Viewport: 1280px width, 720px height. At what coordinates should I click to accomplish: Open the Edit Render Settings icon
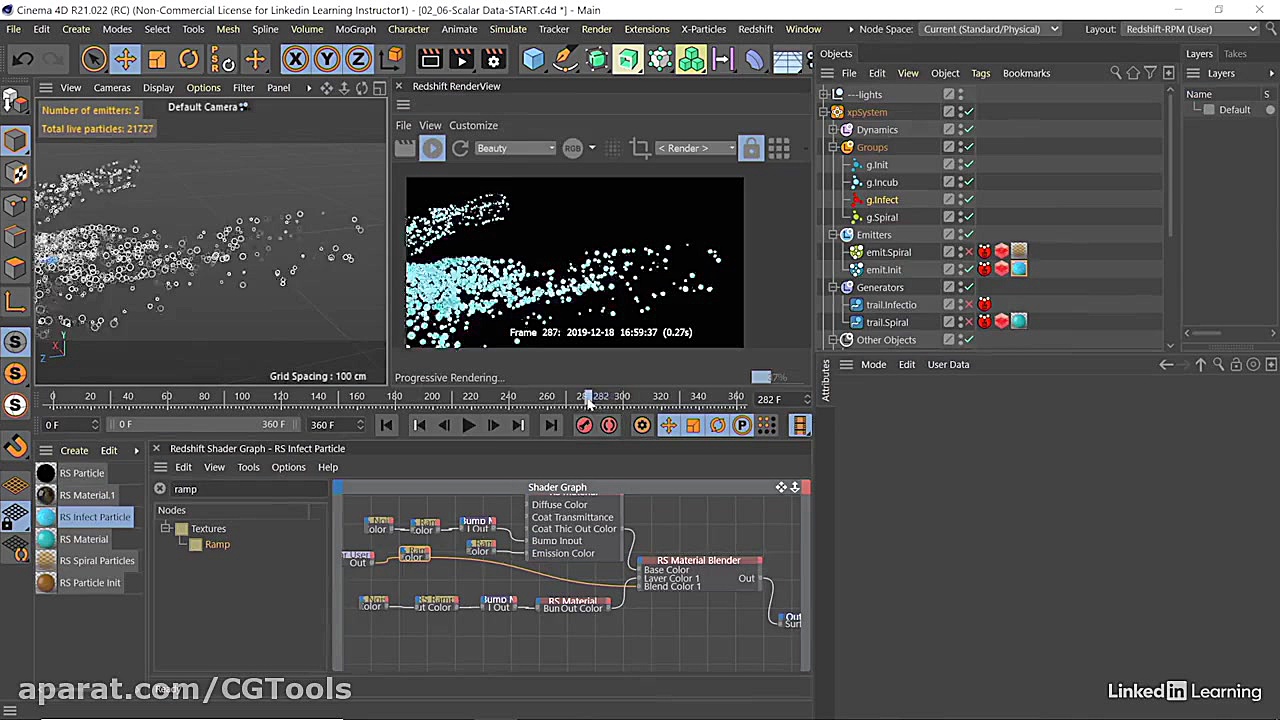point(493,60)
